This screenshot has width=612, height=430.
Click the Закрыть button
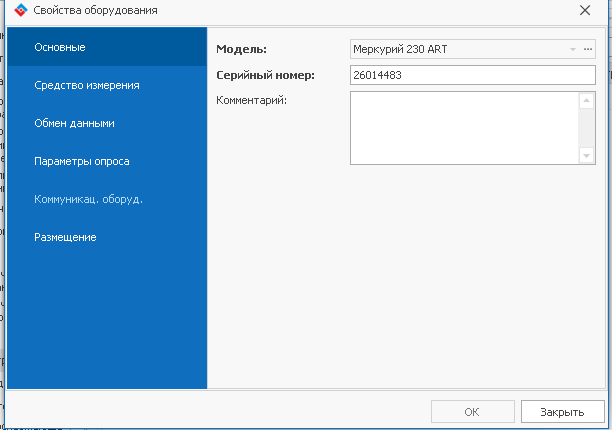(x=562, y=412)
